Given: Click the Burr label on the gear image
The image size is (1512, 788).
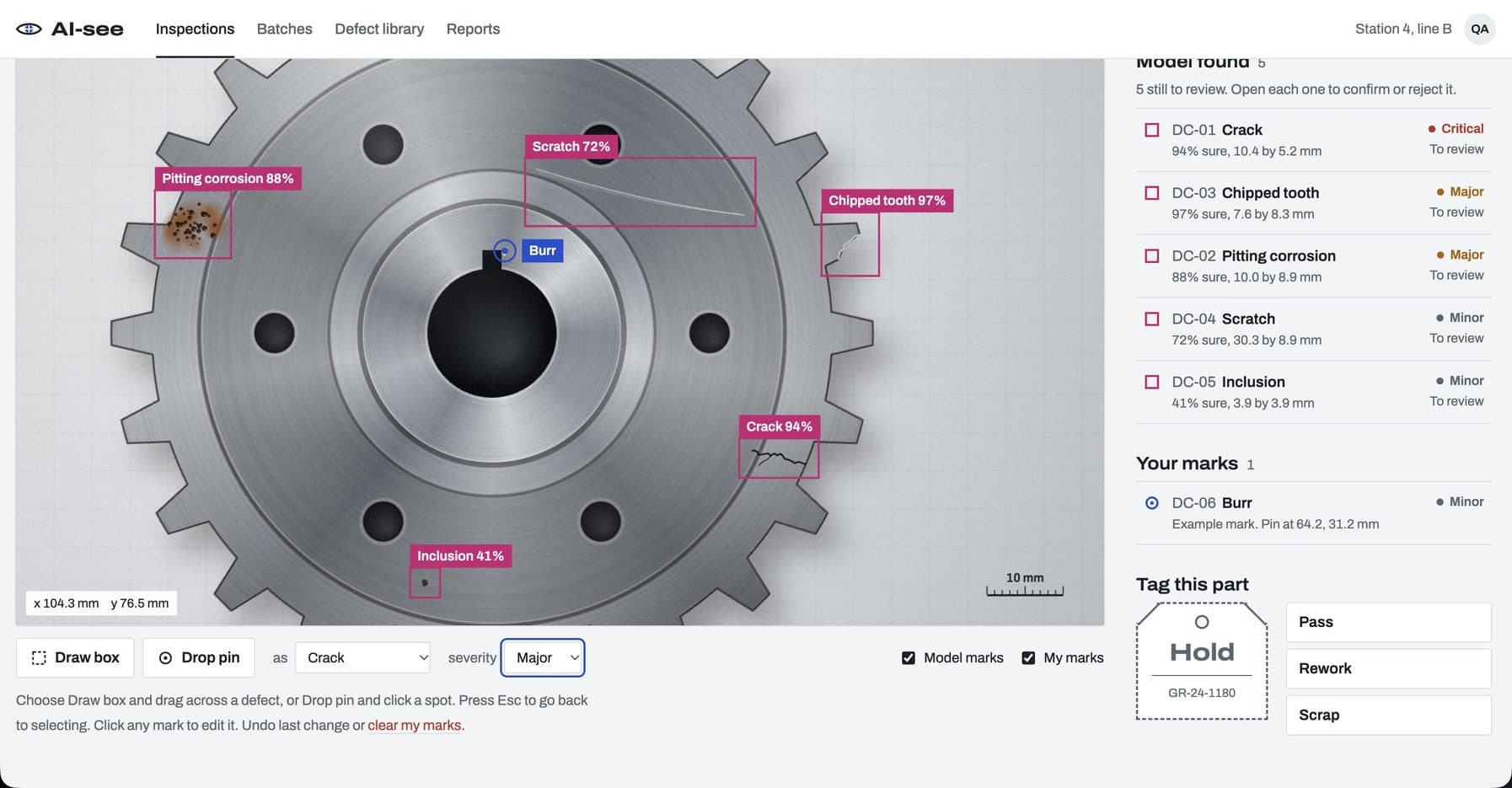Looking at the screenshot, I should [543, 250].
